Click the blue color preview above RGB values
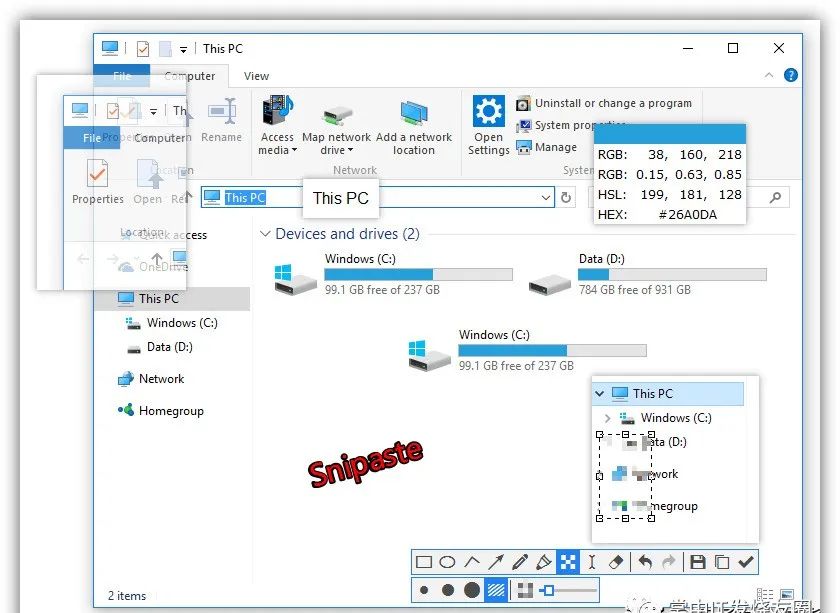This screenshot has height=613, width=840. point(670,134)
